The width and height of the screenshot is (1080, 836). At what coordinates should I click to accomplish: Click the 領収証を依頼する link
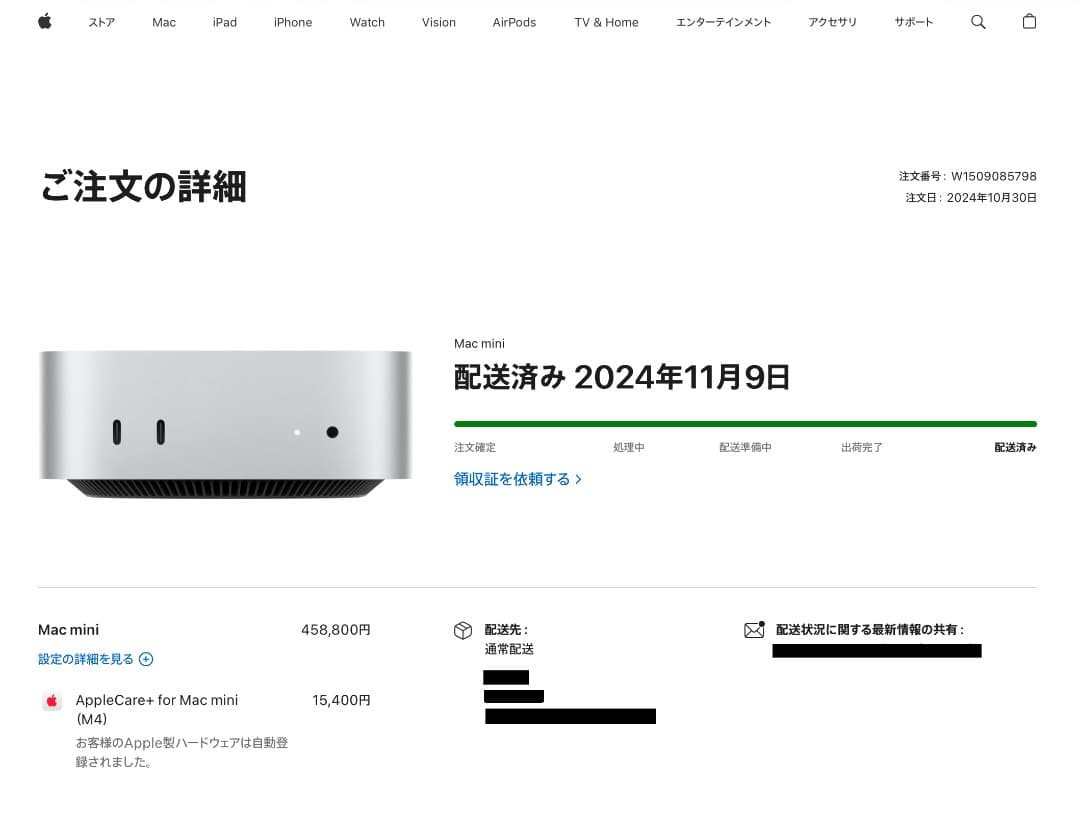click(512, 479)
